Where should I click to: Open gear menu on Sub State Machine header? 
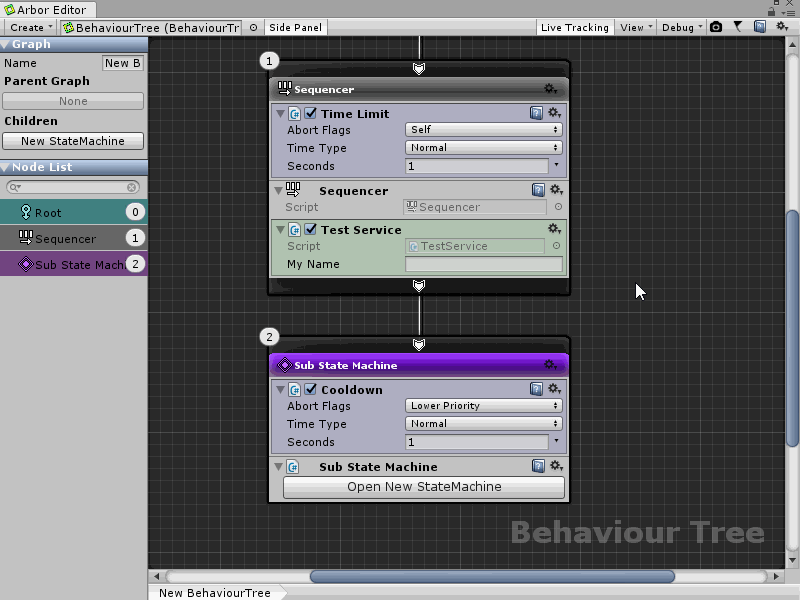[550, 365]
